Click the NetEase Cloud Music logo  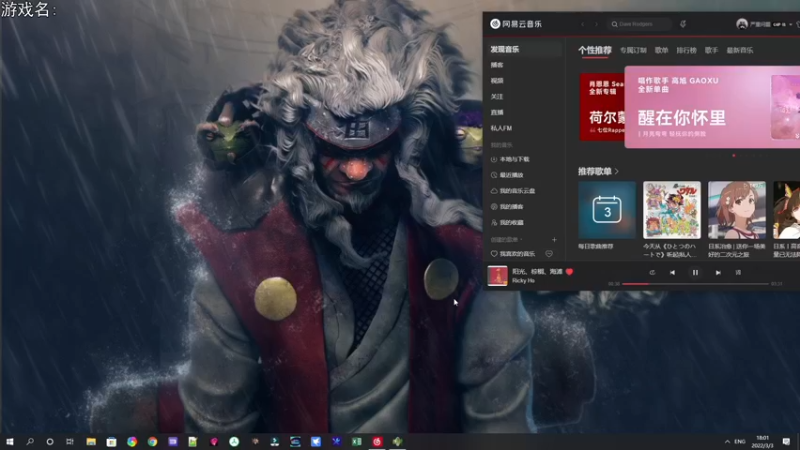[x=516, y=24]
